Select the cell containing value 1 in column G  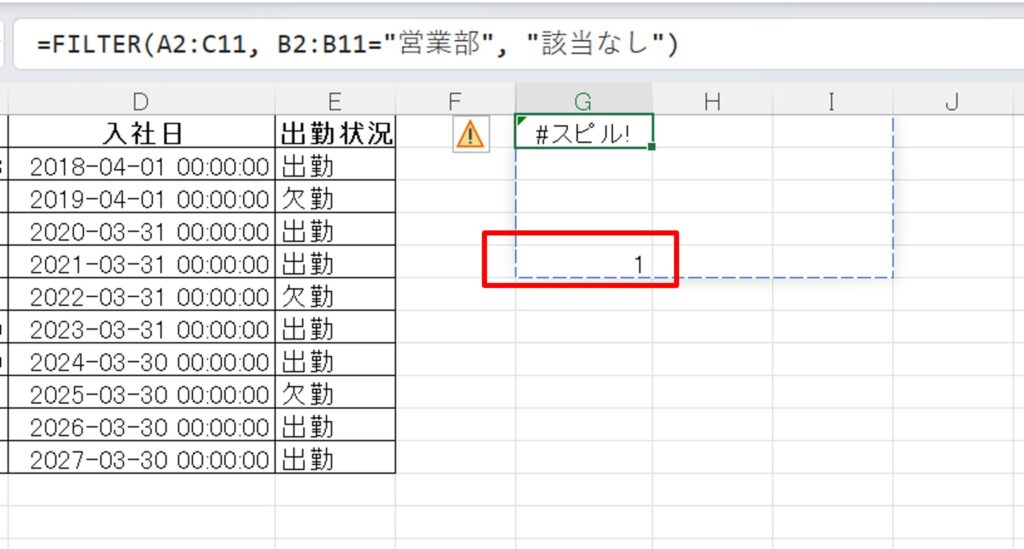pyautogui.click(x=583, y=262)
